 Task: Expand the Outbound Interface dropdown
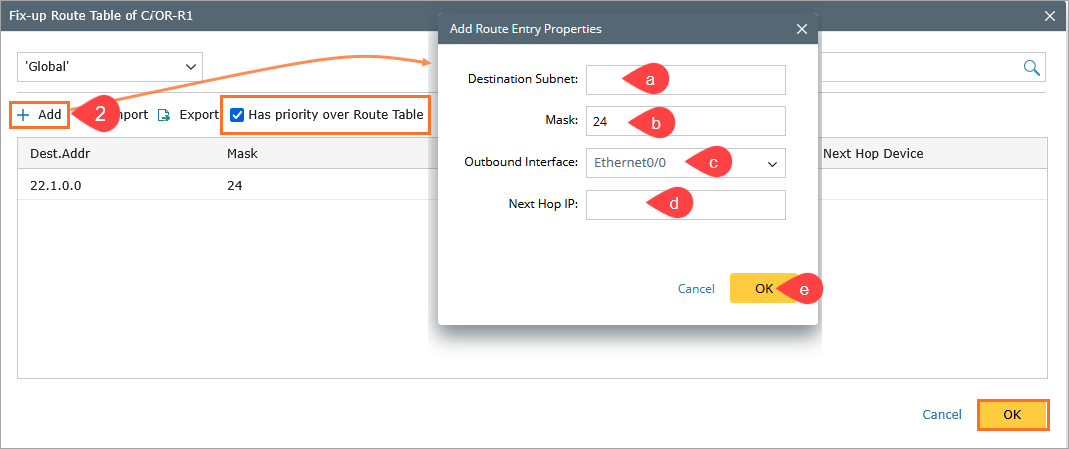click(x=772, y=162)
